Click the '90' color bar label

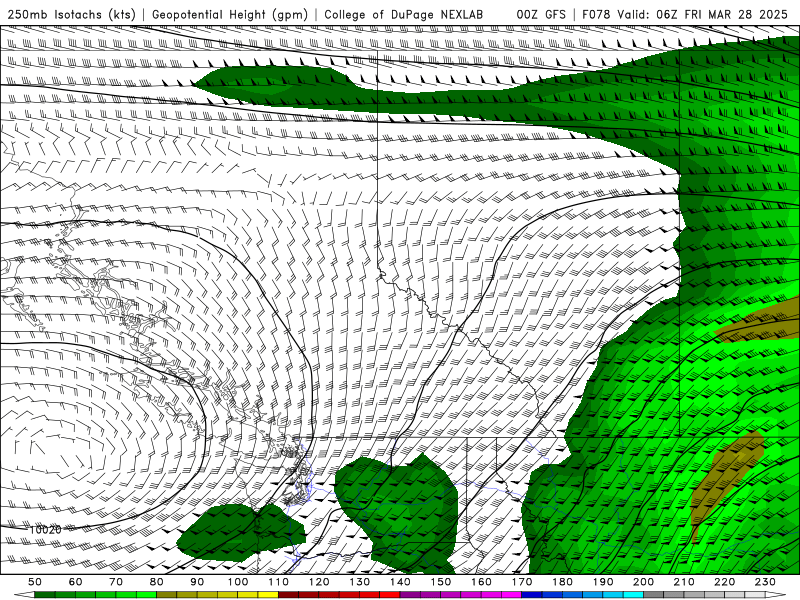(197, 582)
